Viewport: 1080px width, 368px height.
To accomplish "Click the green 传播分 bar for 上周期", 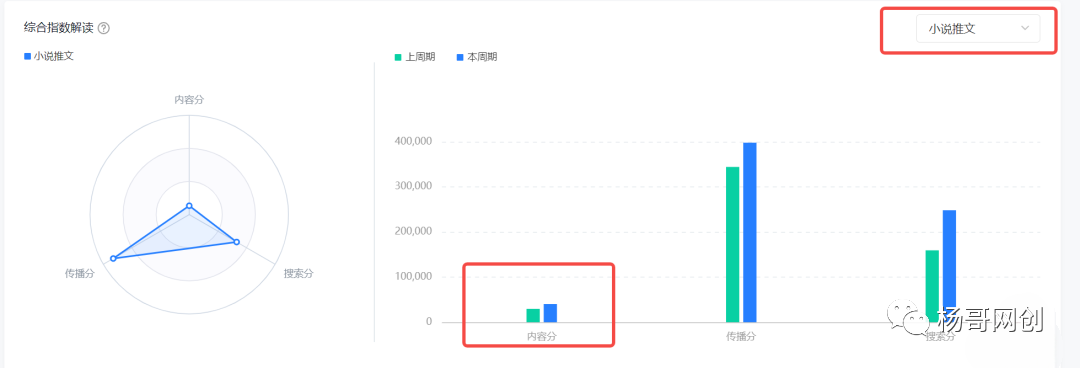I will tap(732, 245).
